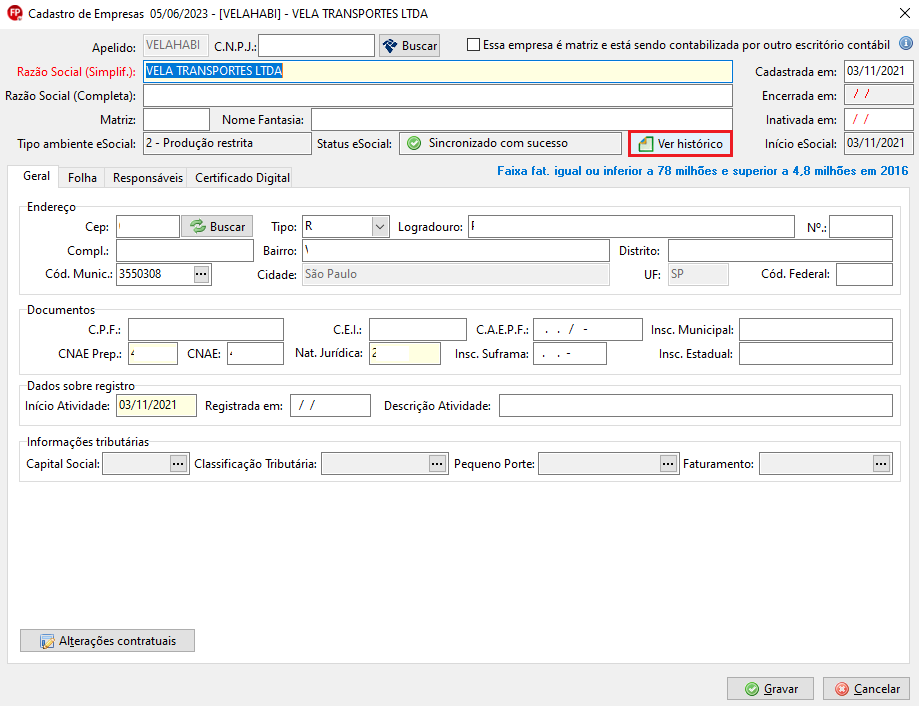Click the Registrada em date field
This screenshot has width=919, height=706.
pyautogui.click(x=331, y=405)
